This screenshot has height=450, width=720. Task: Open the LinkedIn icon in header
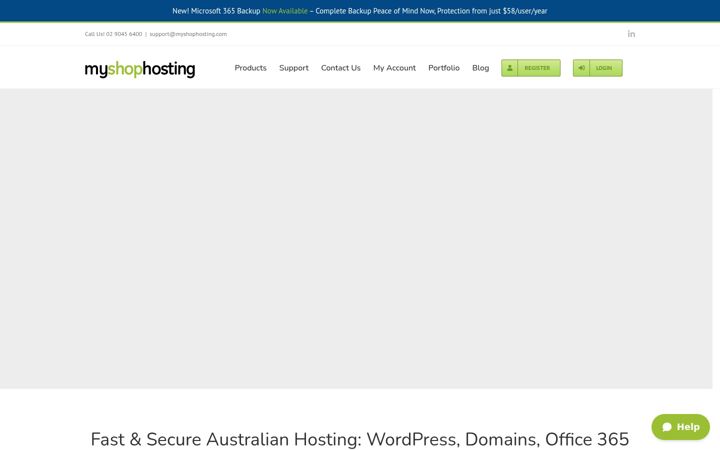(631, 34)
